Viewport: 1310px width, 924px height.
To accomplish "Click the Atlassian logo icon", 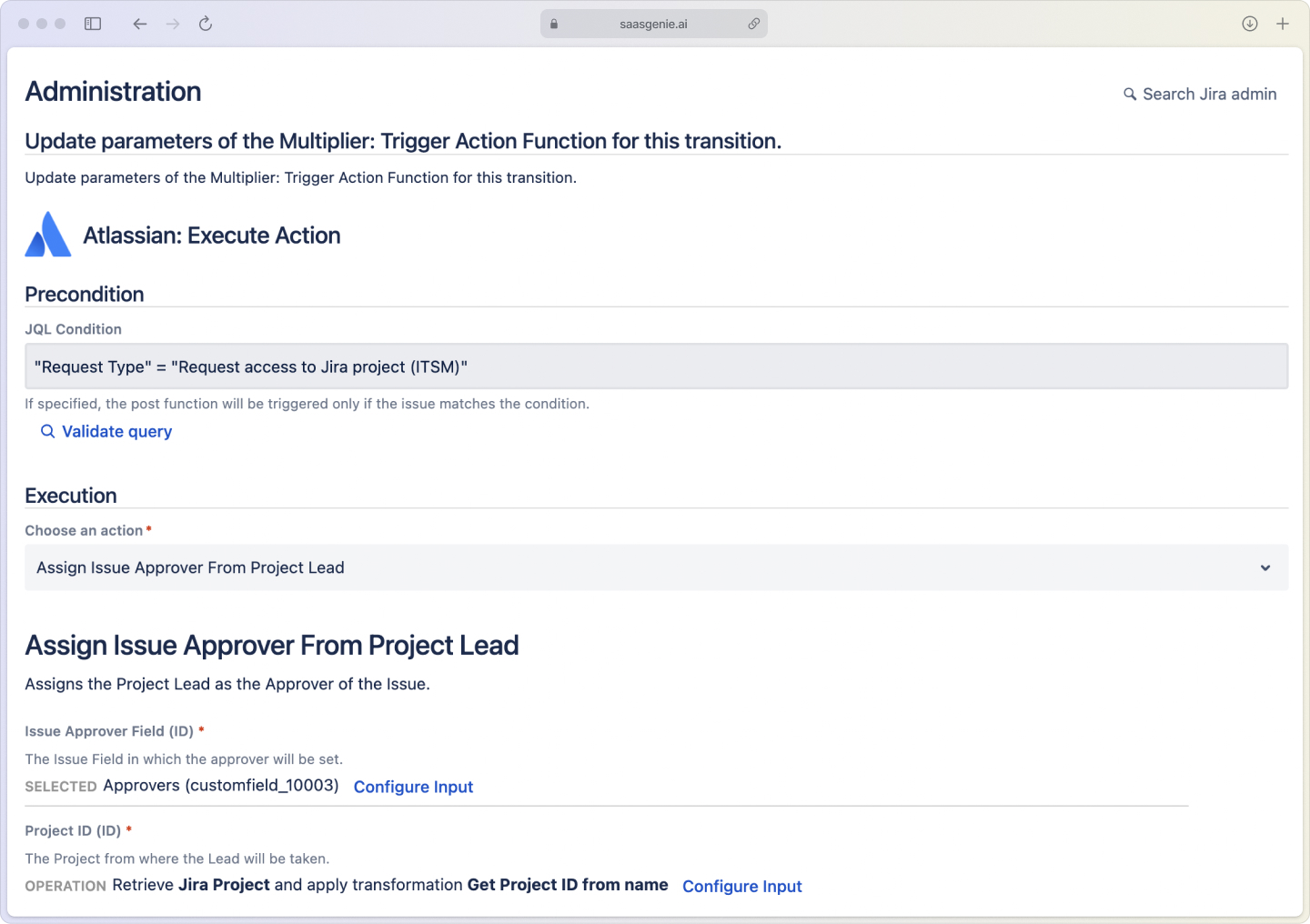I will click(x=48, y=234).
